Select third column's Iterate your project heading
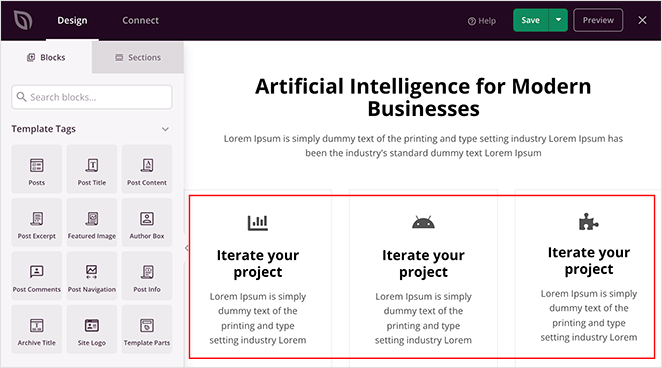The image size is (662, 368). click(x=589, y=260)
